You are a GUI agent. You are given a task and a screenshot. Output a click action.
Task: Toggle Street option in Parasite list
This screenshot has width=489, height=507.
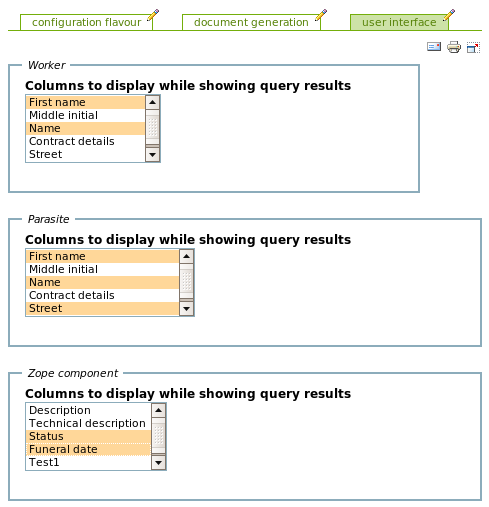pos(103,308)
